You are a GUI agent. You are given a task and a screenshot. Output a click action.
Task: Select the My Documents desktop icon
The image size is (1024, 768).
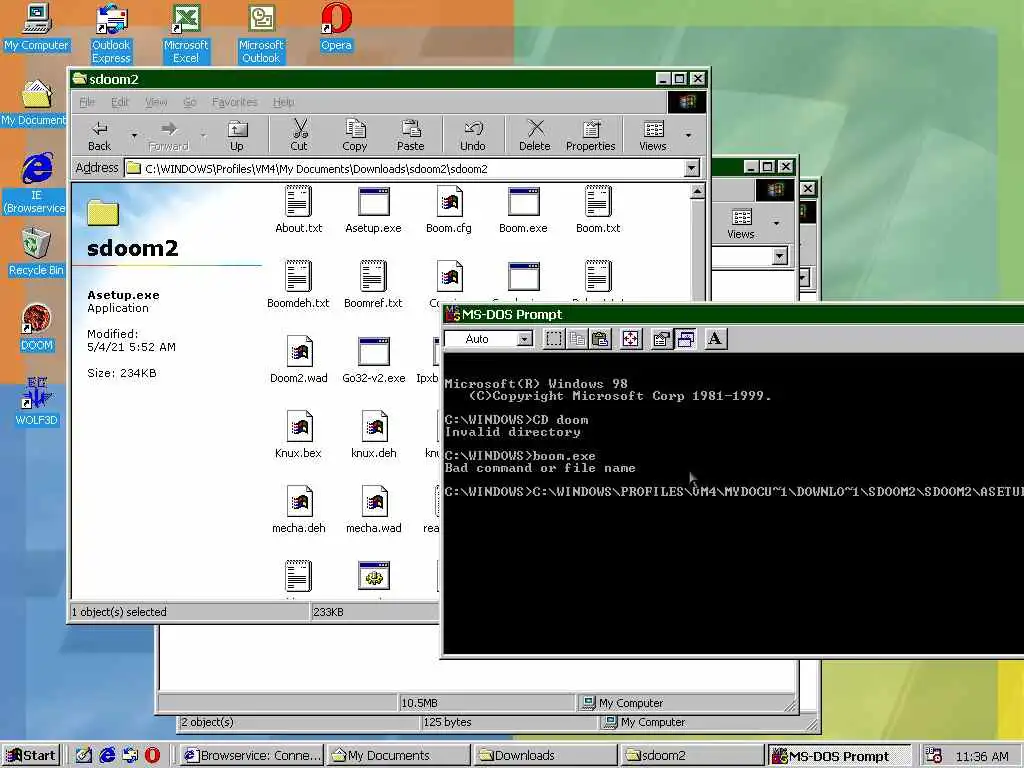coord(34,102)
